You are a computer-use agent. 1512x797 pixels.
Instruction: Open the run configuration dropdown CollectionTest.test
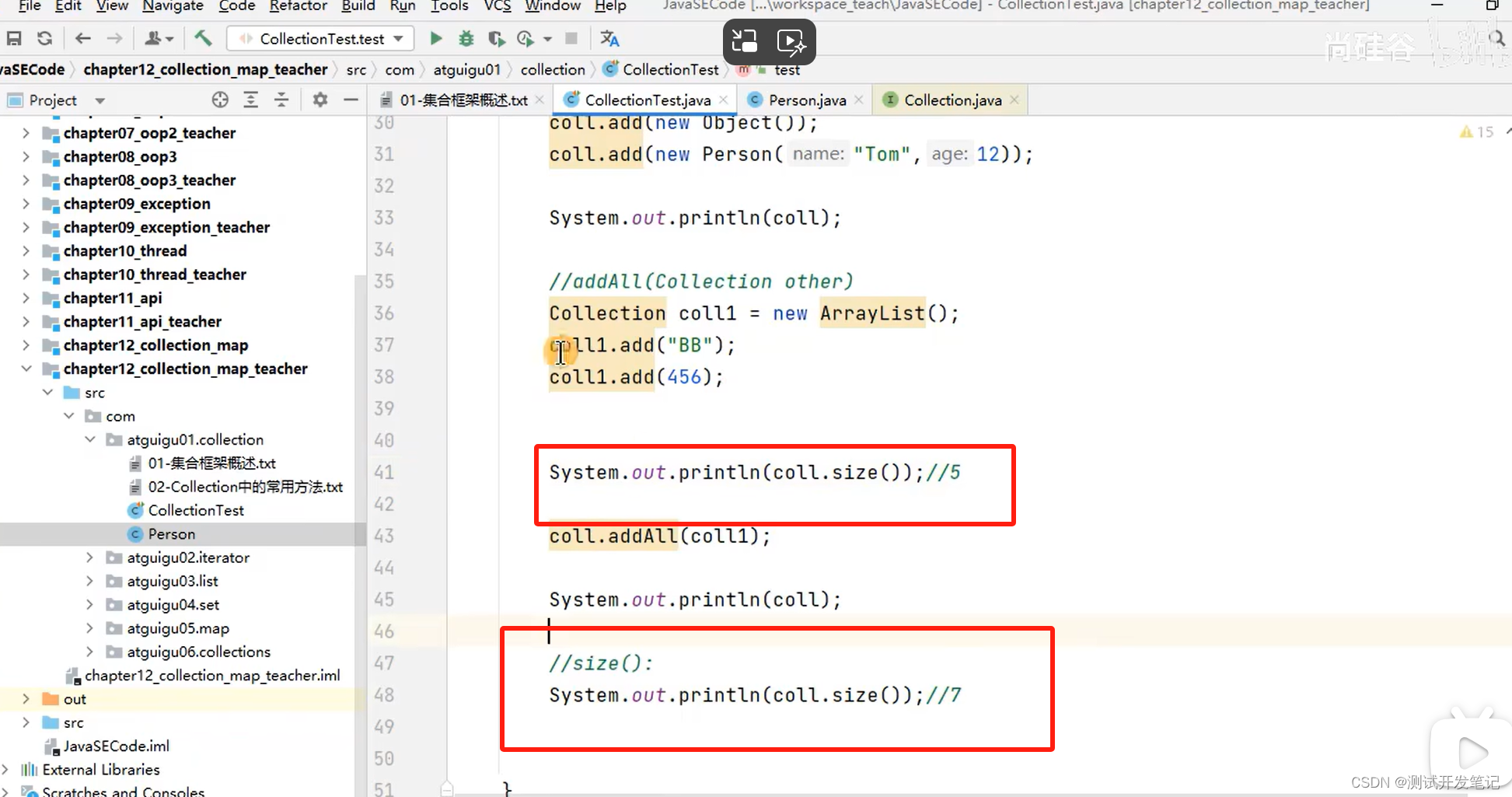[320, 38]
